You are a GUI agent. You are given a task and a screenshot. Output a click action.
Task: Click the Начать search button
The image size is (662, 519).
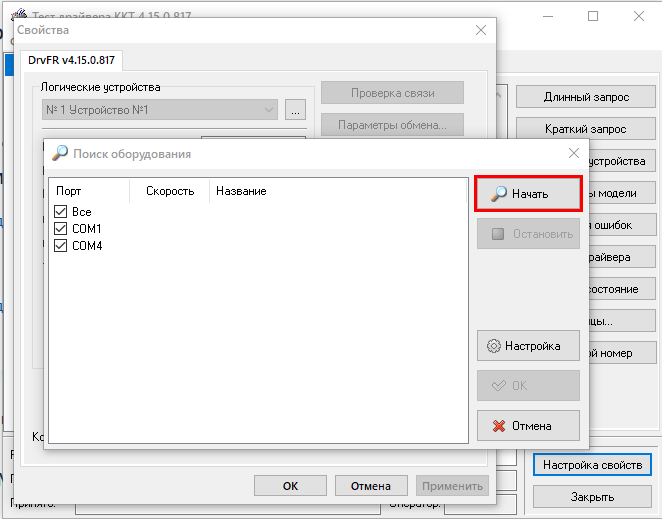click(x=528, y=194)
